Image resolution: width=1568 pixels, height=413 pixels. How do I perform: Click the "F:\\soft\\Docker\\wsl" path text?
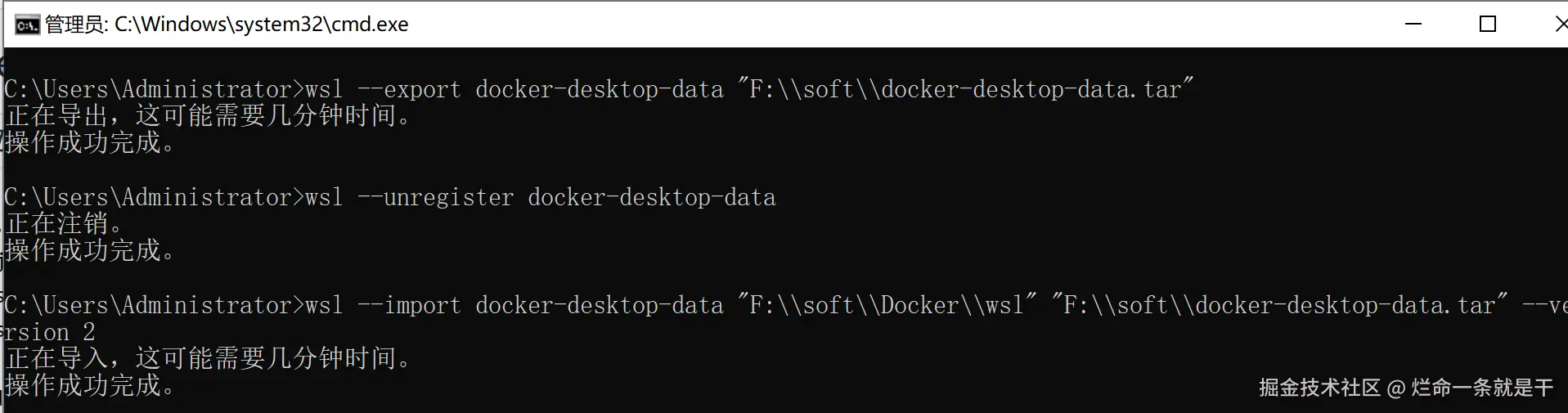[x=887, y=305]
